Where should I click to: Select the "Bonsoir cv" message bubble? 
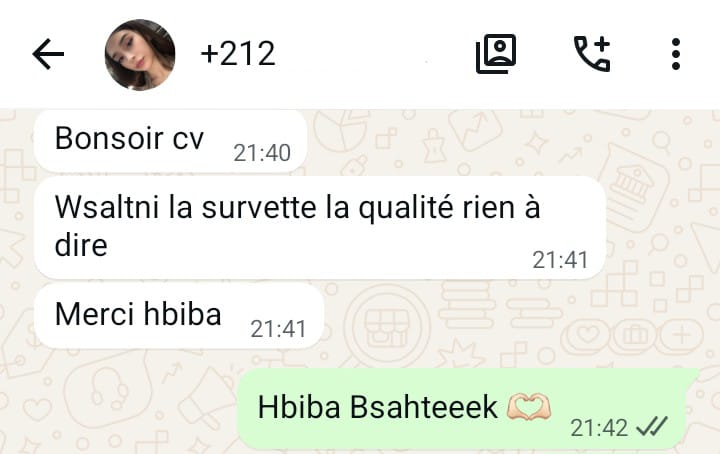click(170, 141)
